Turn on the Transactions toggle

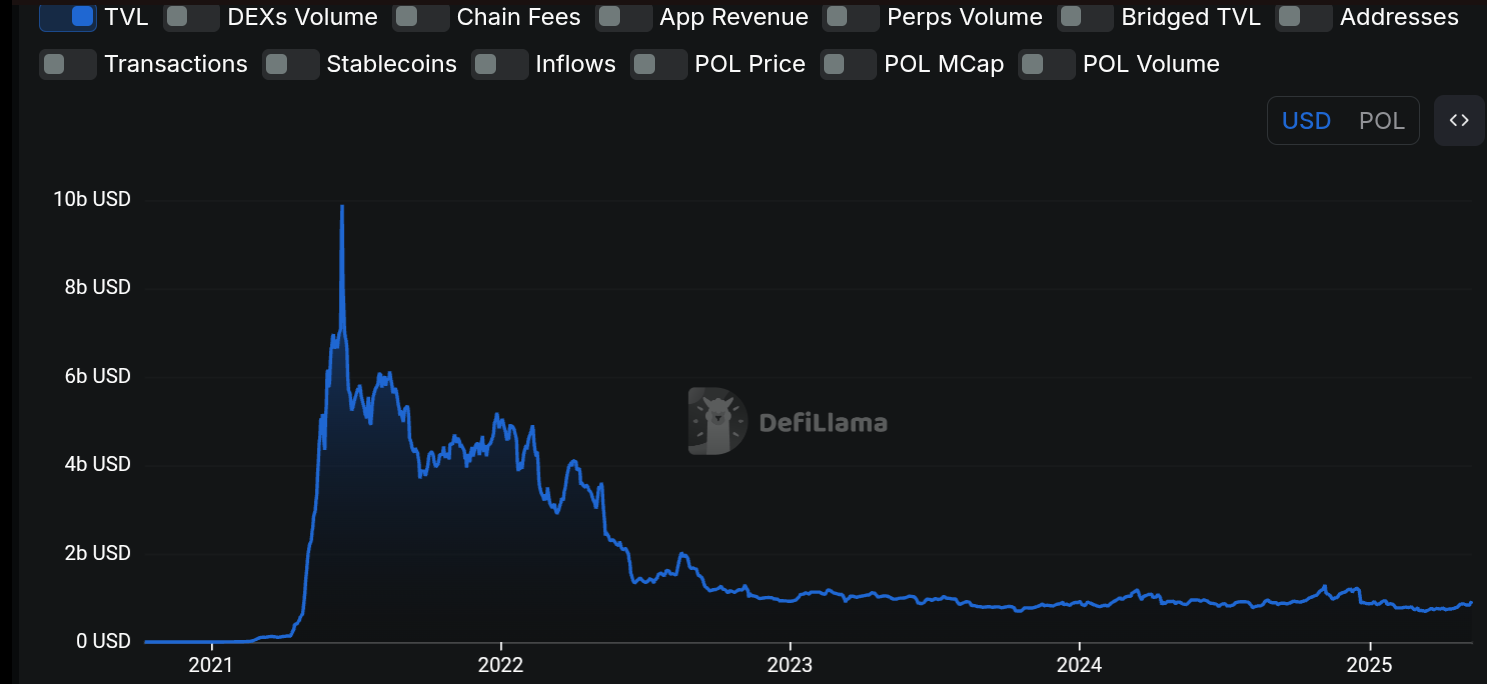pos(67,64)
